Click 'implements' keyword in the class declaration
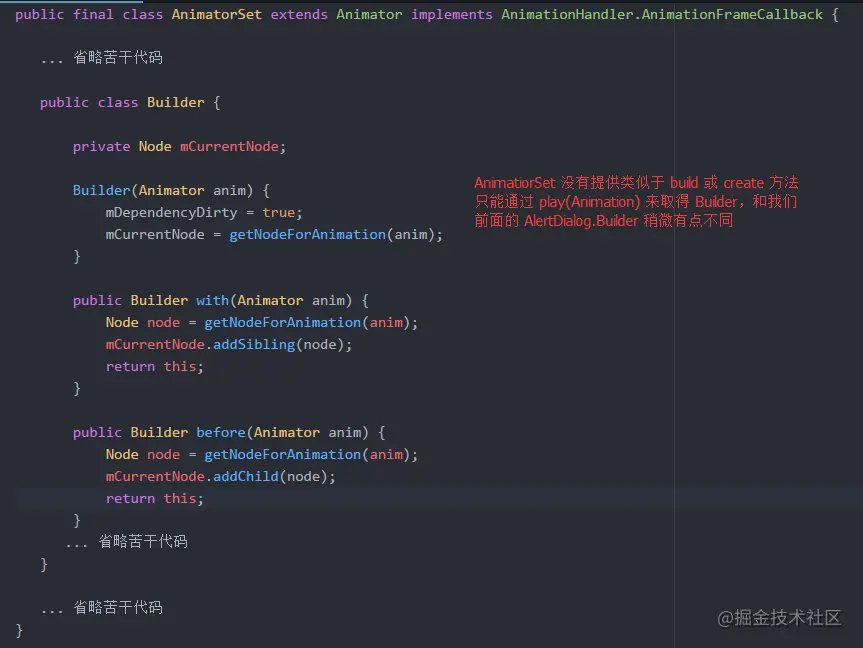863x648 pixels. click(452, 14)
